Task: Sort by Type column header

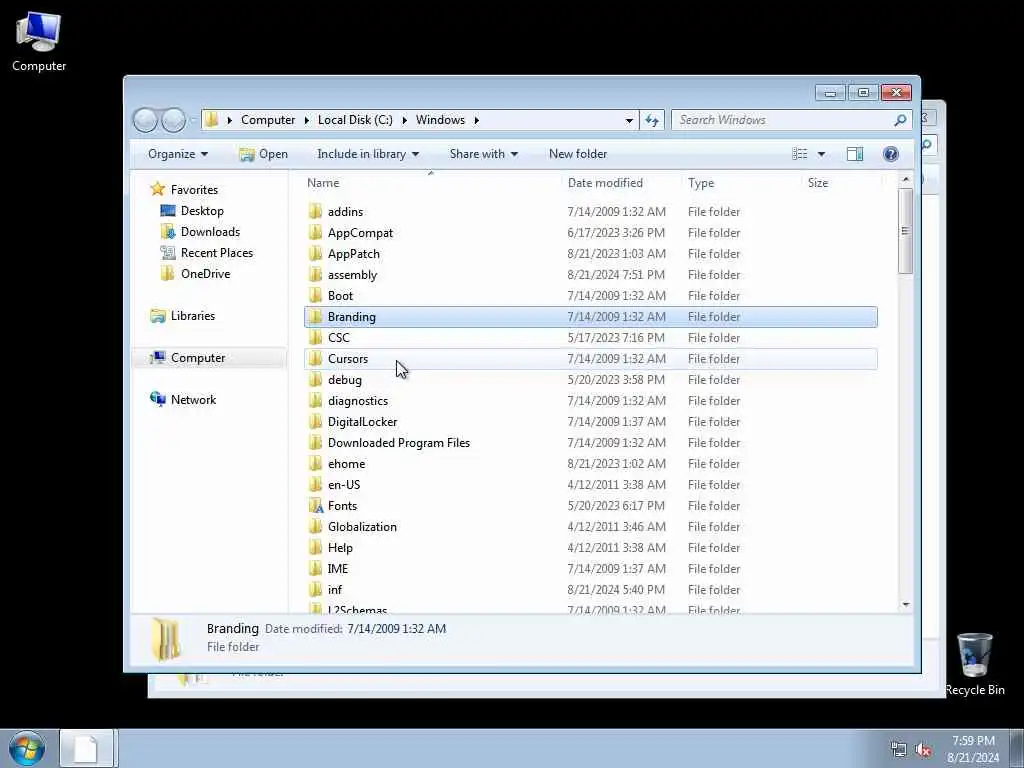Action: [x=742, y=183]
